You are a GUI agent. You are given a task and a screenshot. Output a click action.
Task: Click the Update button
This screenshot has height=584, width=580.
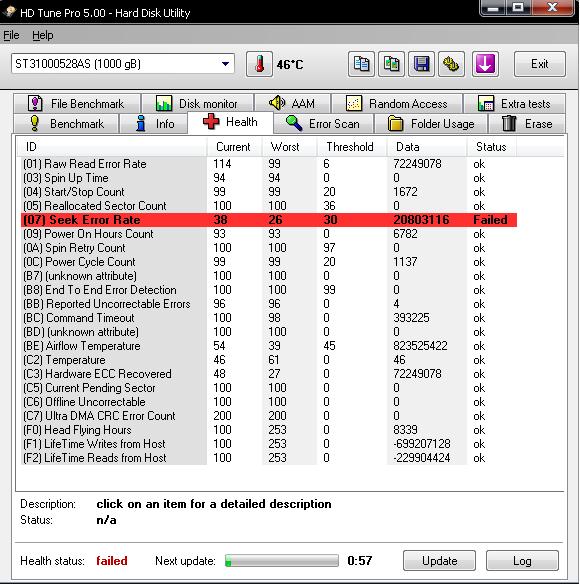coord(439,561)
